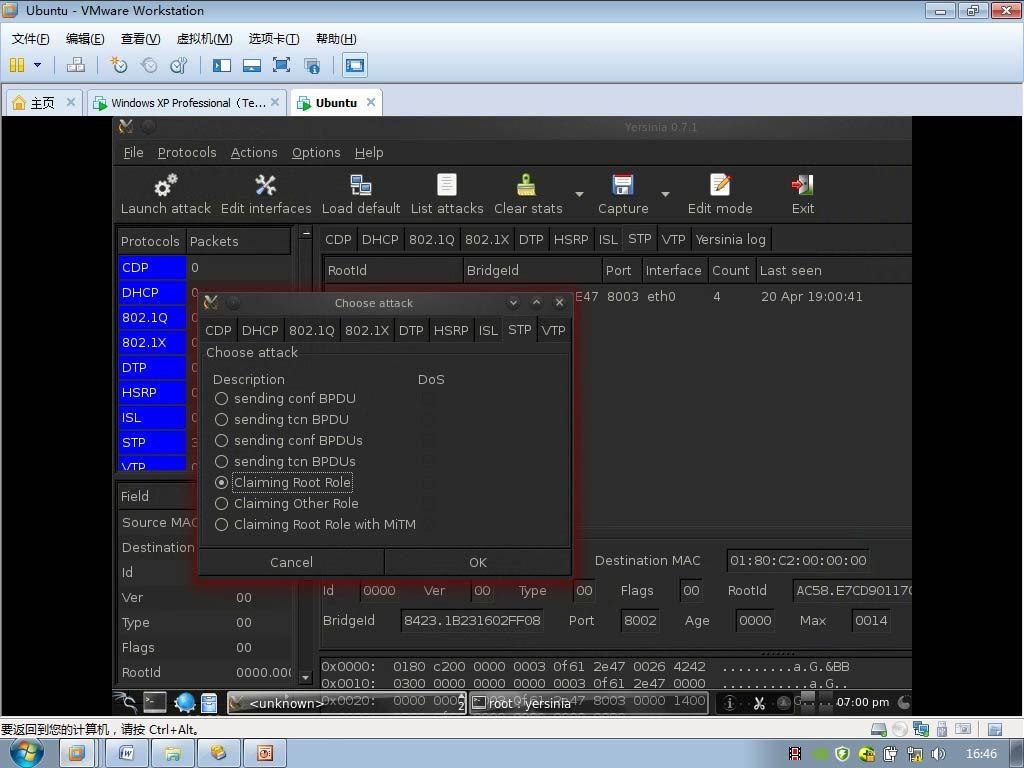Open the File menu in Yersinia

click(x=133, y=152)
